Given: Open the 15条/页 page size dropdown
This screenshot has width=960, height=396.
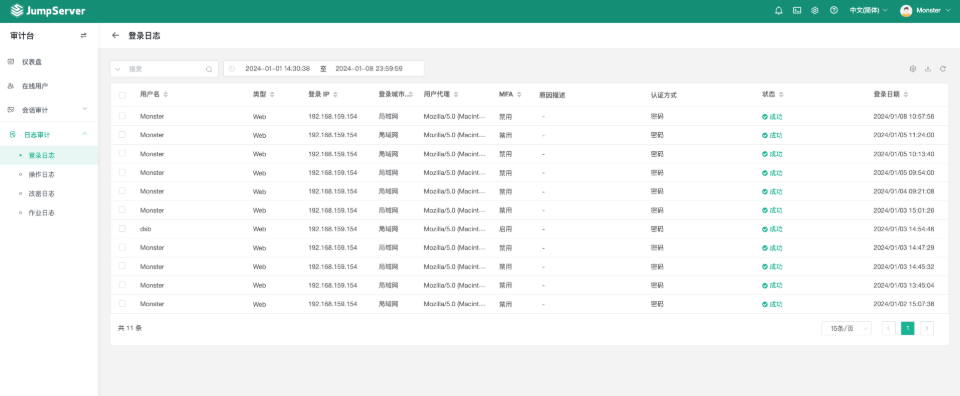Looking at the screenshot, I should 846,329.
